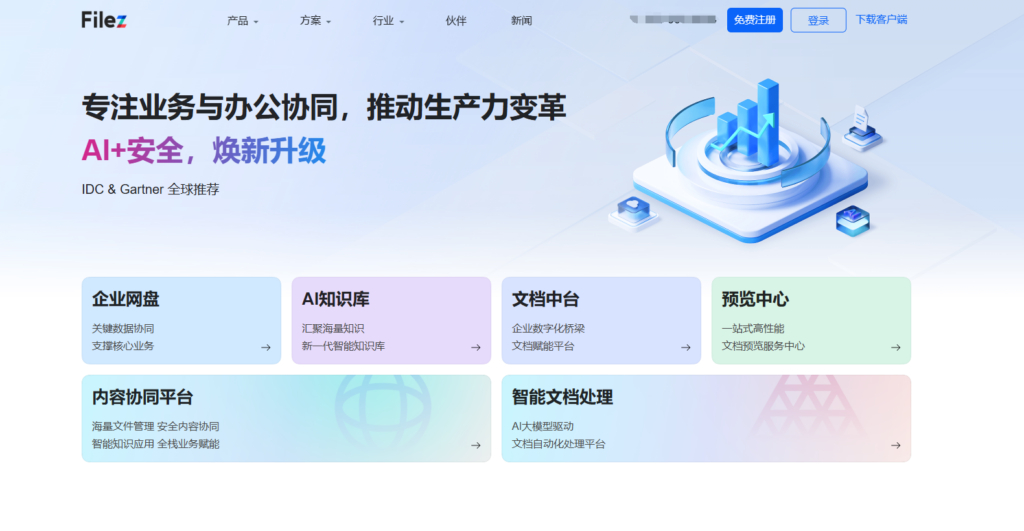Image resolution: width=1024 pixels, height=531 pixels.
Task: Click the IDC & Gartner 全球推荐 text
Action: click(150, 189)
